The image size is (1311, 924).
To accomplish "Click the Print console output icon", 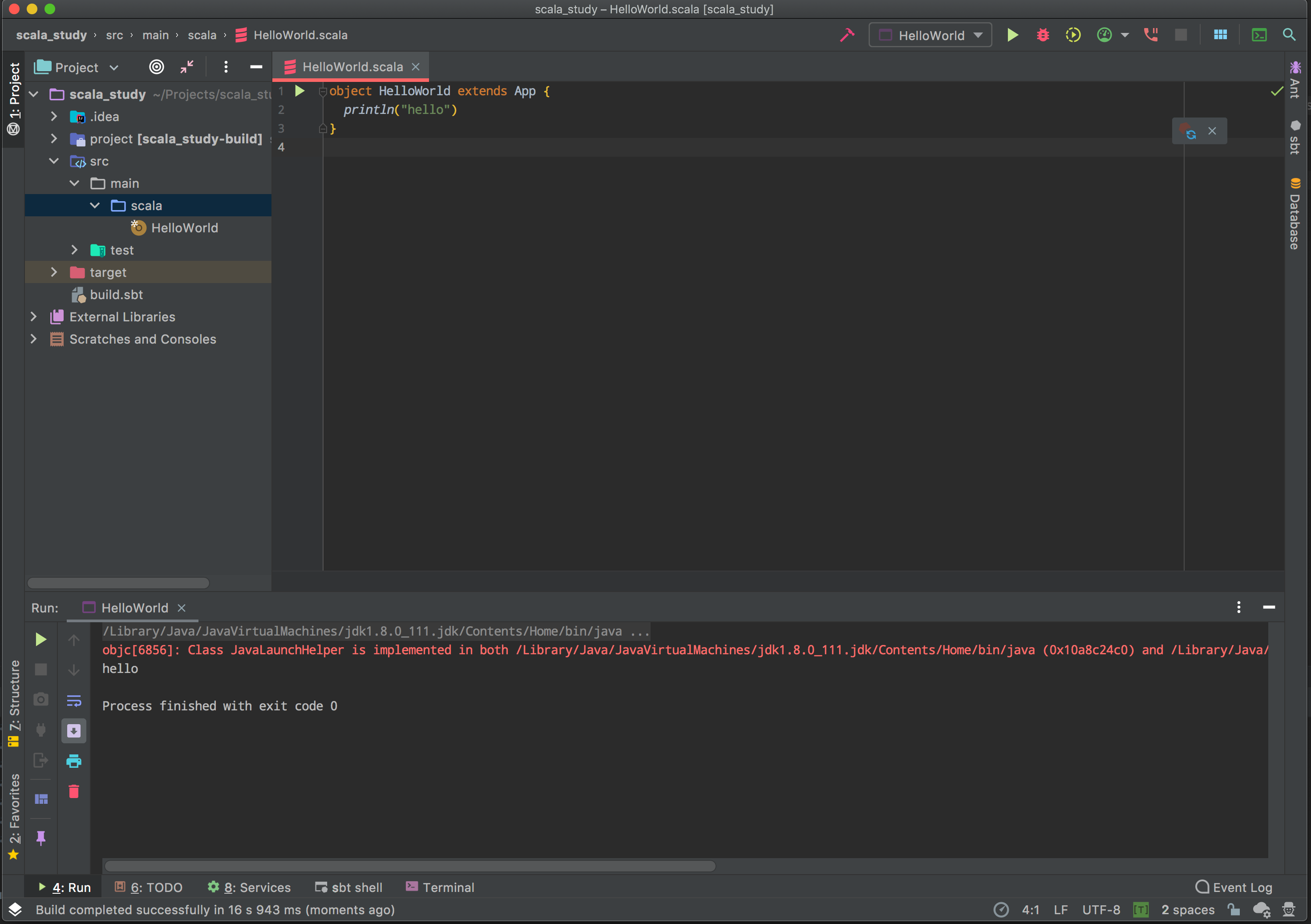I will 74,761.
